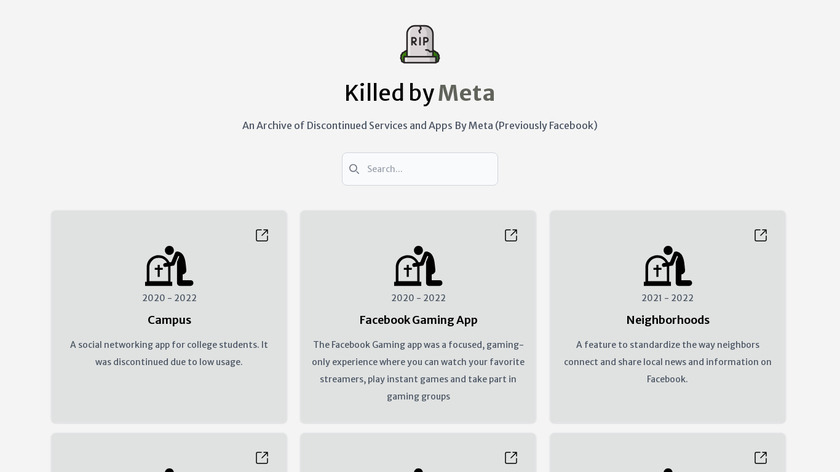
Task: Select the Facebook Gaming App title
Action: [418, 320]
